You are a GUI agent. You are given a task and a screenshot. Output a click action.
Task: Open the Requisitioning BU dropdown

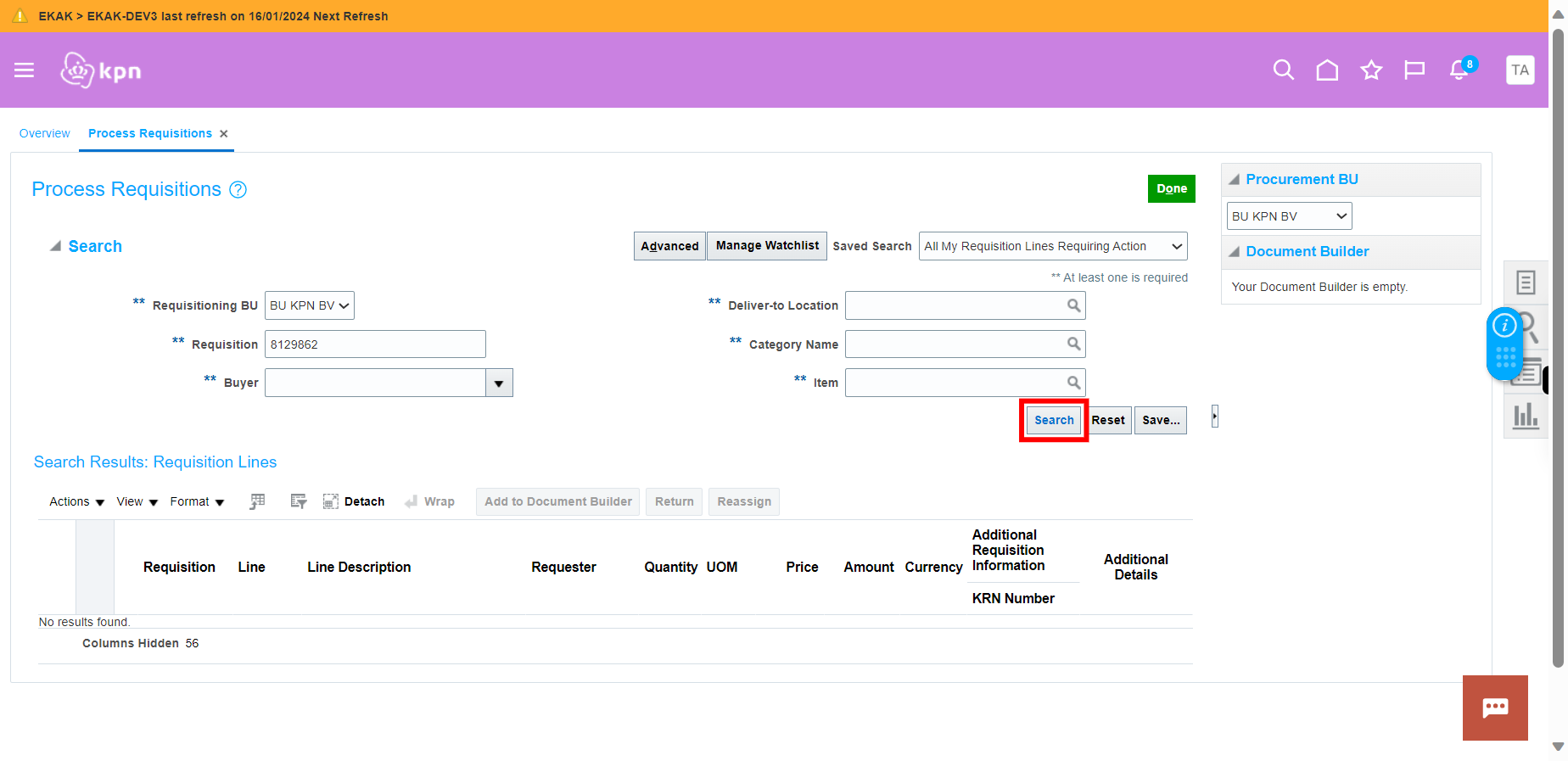point(310,305)
